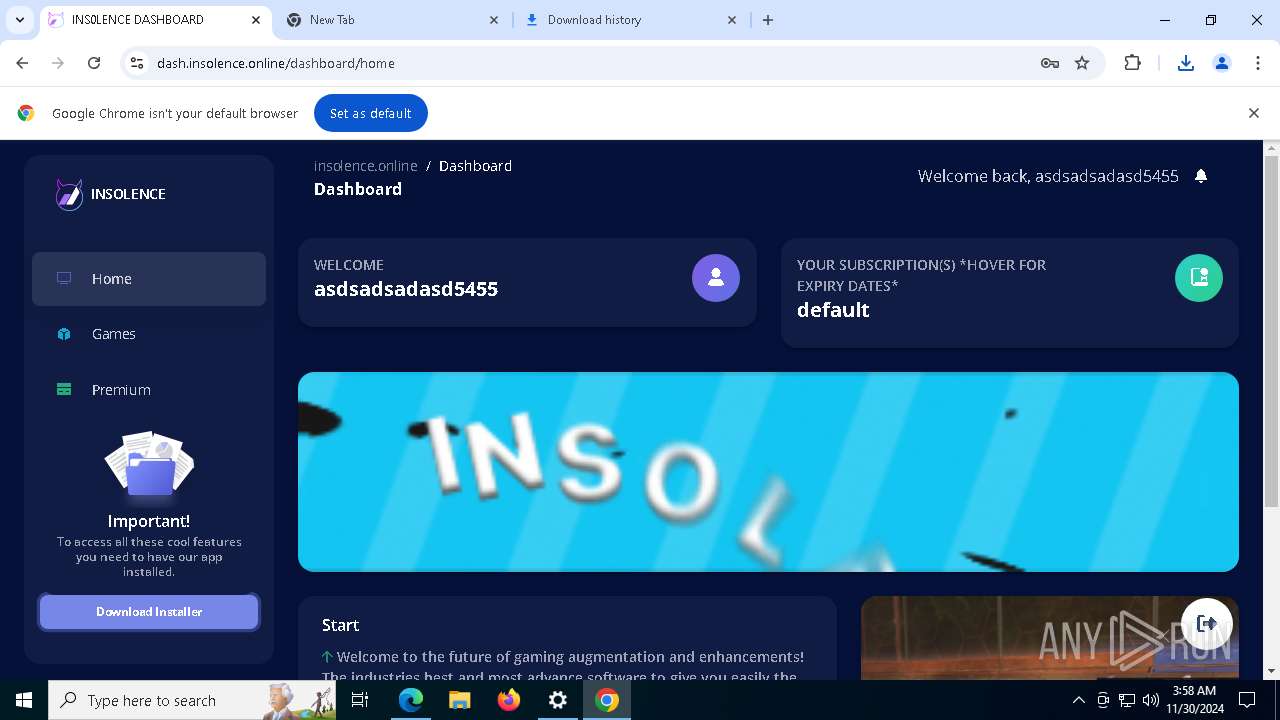Open the saved passwords key icon
The image size is (1280, 720).
coord(1049,63)
